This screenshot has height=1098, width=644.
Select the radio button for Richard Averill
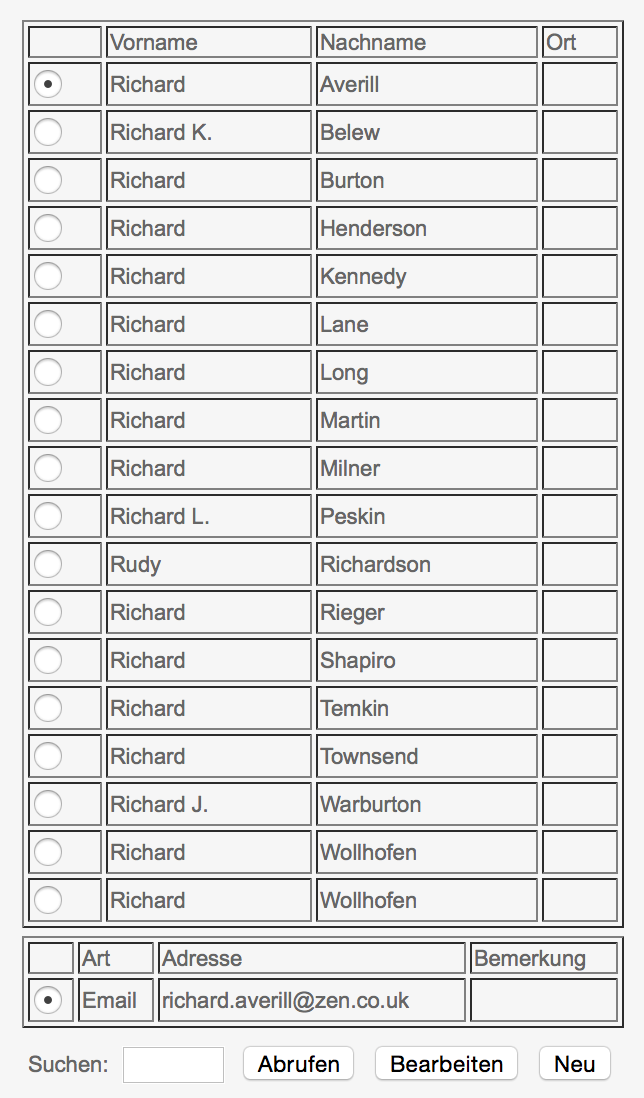(x=48, y=84)
